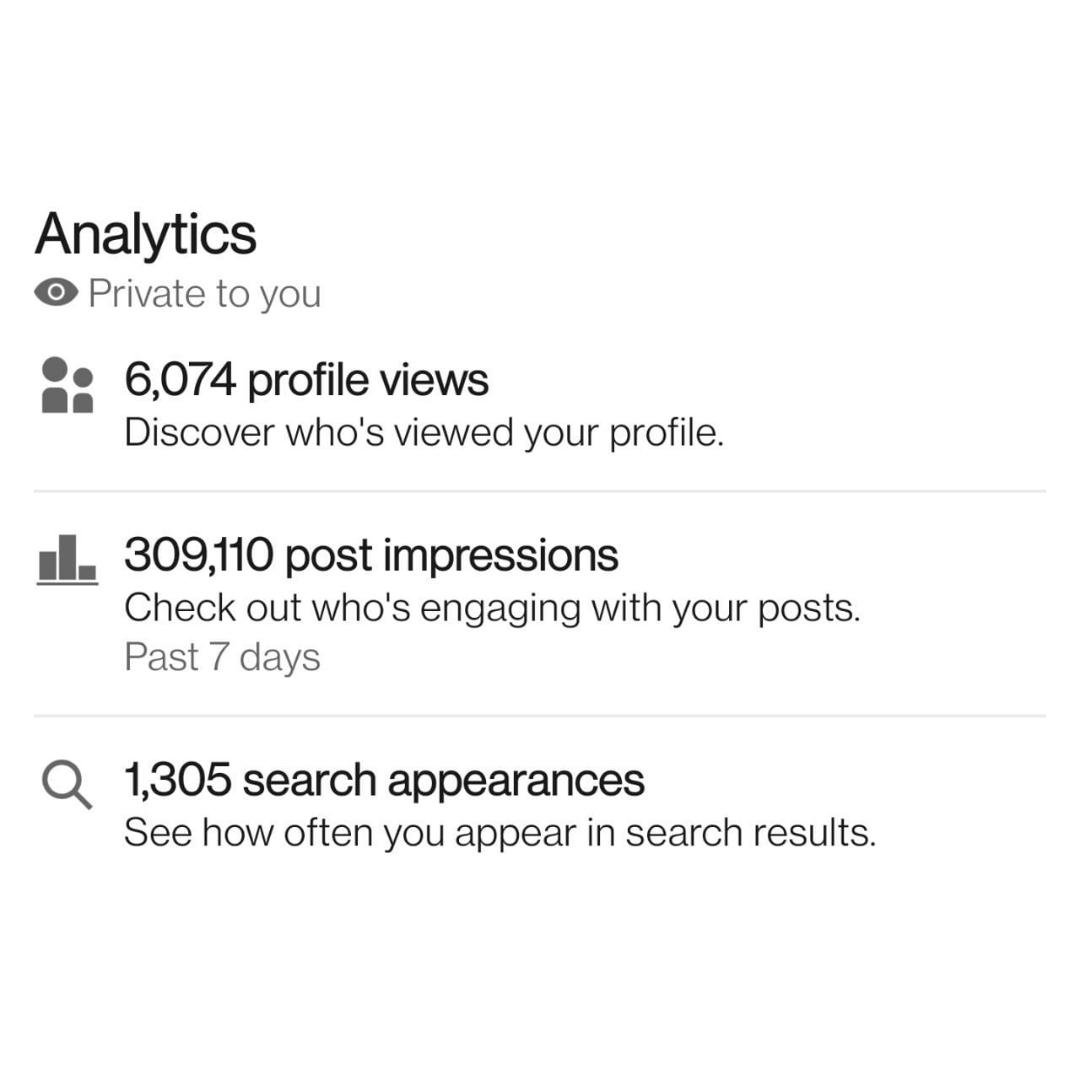1080x1080 pixels.
Task: Select the Private to you label
Action: pyautogui.click(x=205, y=294)
